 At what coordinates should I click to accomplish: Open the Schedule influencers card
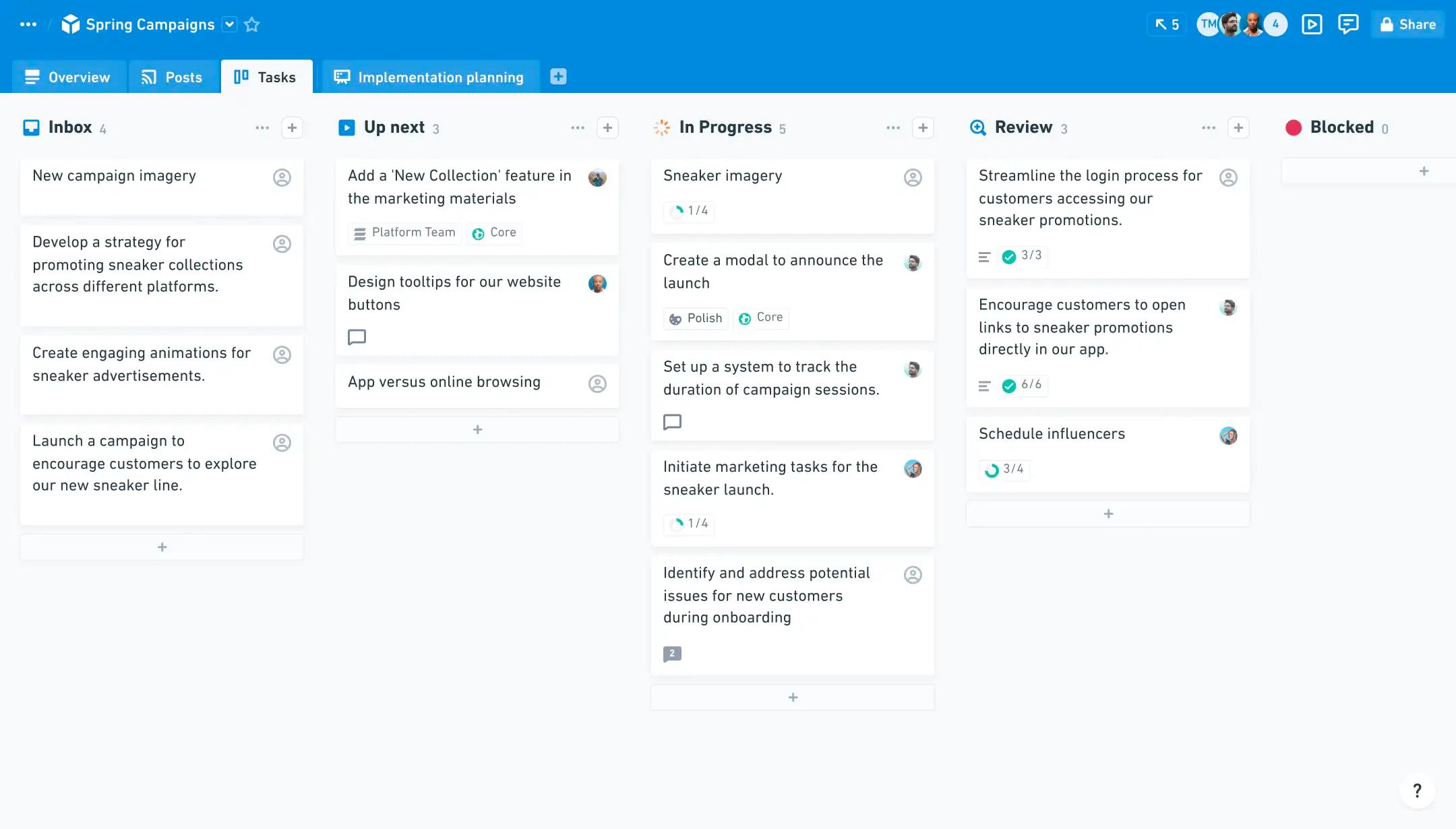point(1052,435)
